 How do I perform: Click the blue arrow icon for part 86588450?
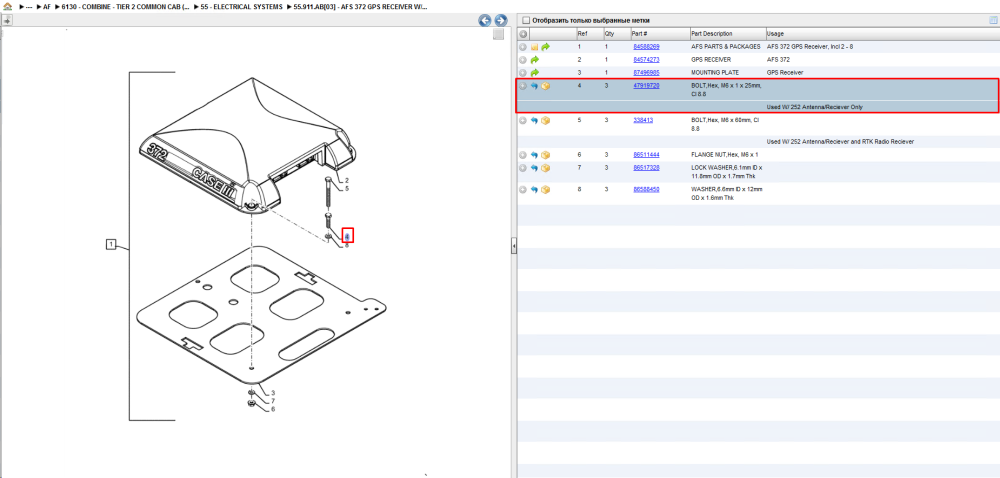coord(534,190)
